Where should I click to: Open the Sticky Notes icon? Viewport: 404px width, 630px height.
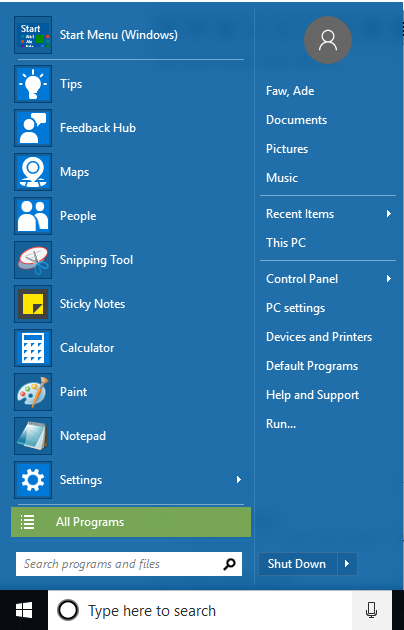click(x=33, y=304)
